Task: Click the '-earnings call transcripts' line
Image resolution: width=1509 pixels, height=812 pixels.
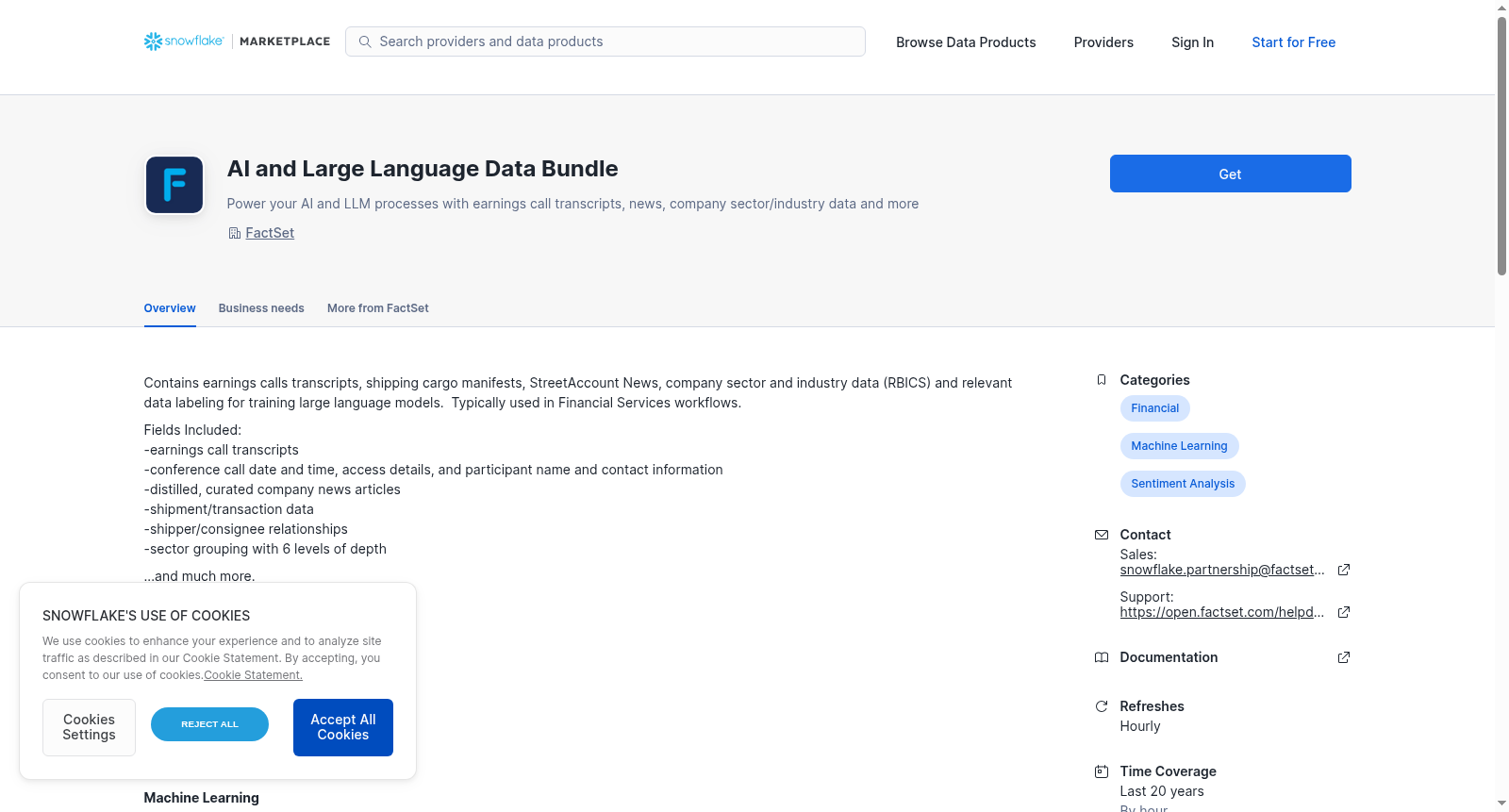Action: (221, 450)
